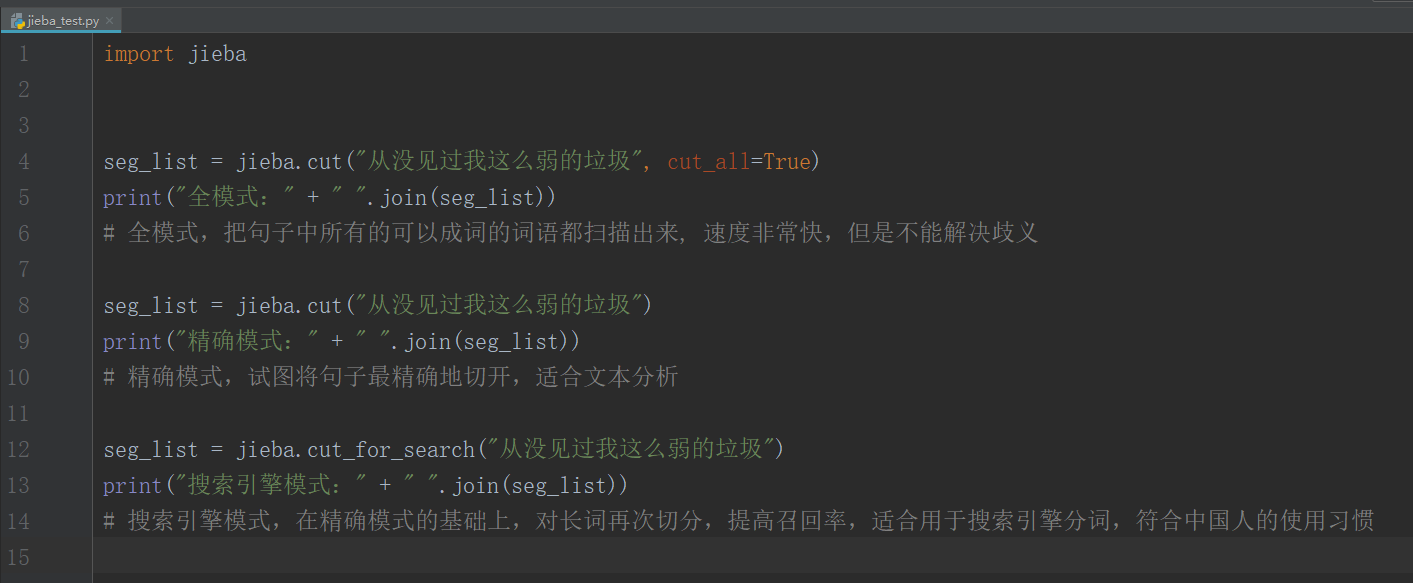This screenshot has width=1413, height=583.
Task: Click the True value on line 4
Action: 786,162
